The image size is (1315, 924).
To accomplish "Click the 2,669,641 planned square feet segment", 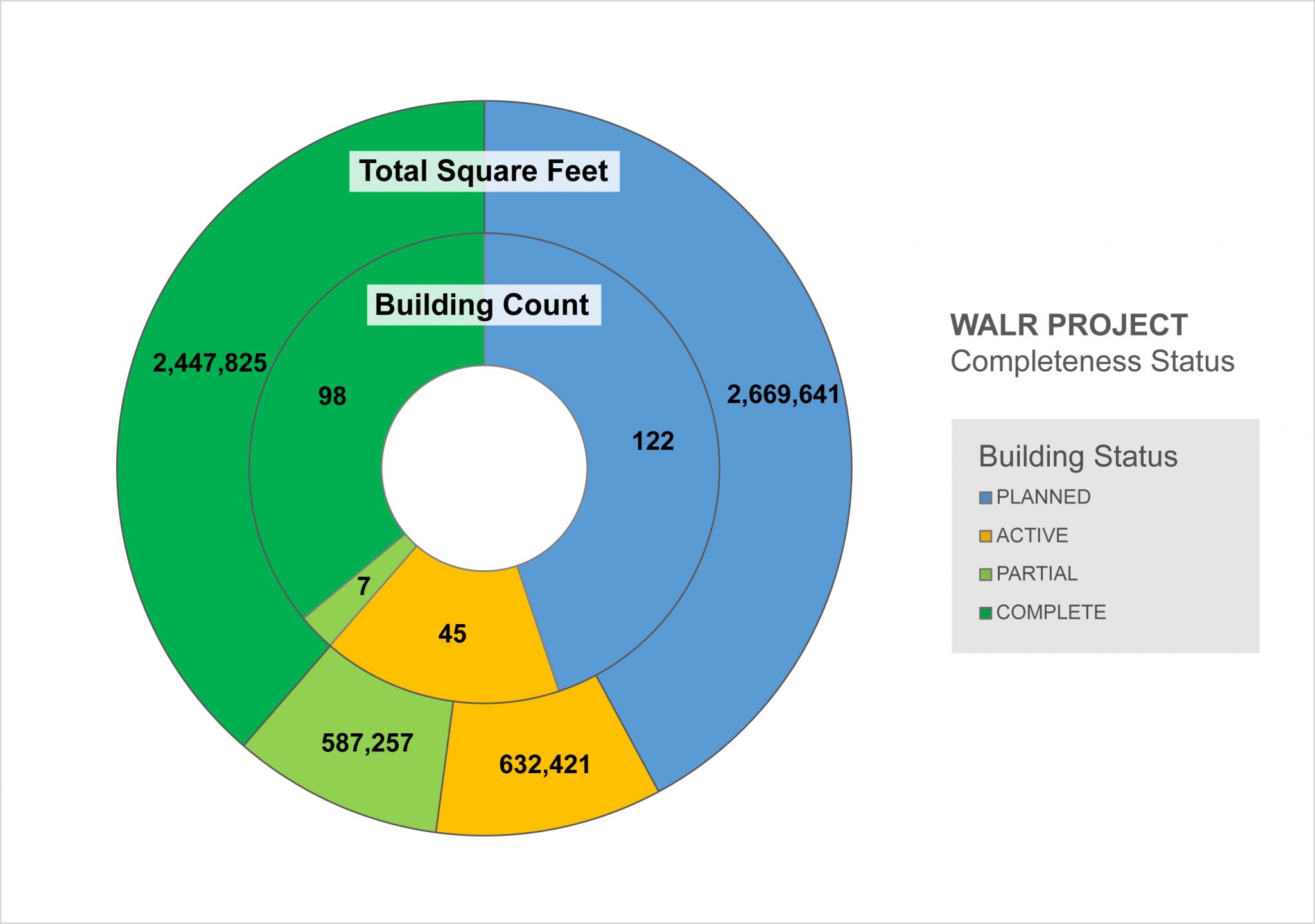I will pos(783,395).
